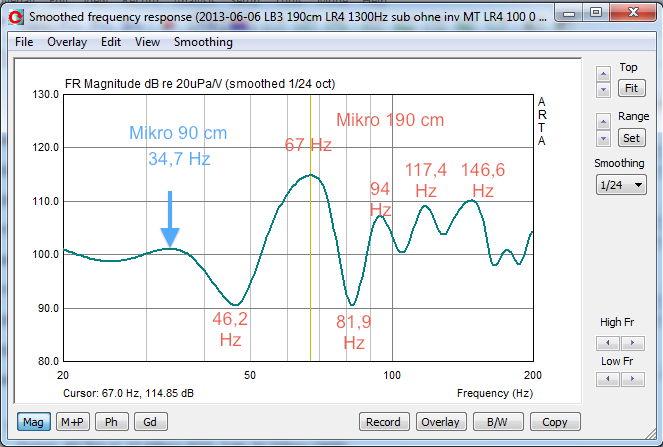The width and height of the screenshot is (663, 447).
Task: Switch to Mag magnitude view
Action: tap(34, 422)
